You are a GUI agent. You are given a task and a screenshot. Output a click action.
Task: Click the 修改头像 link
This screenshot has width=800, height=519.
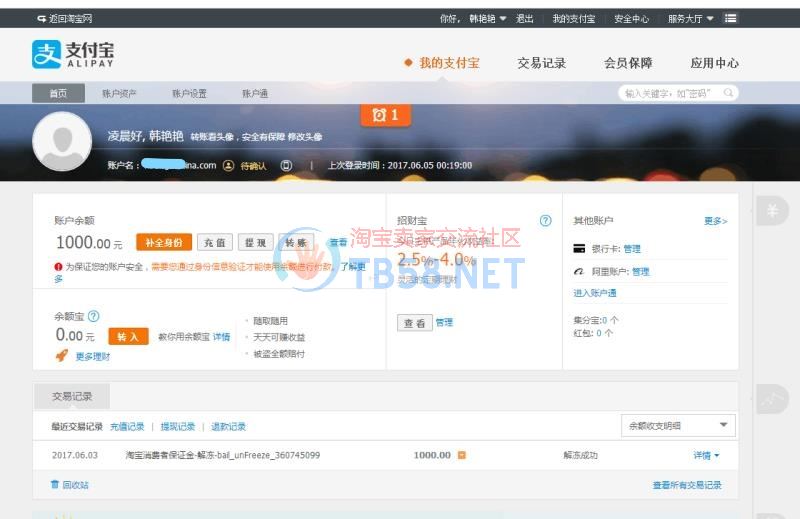(305, 137)
